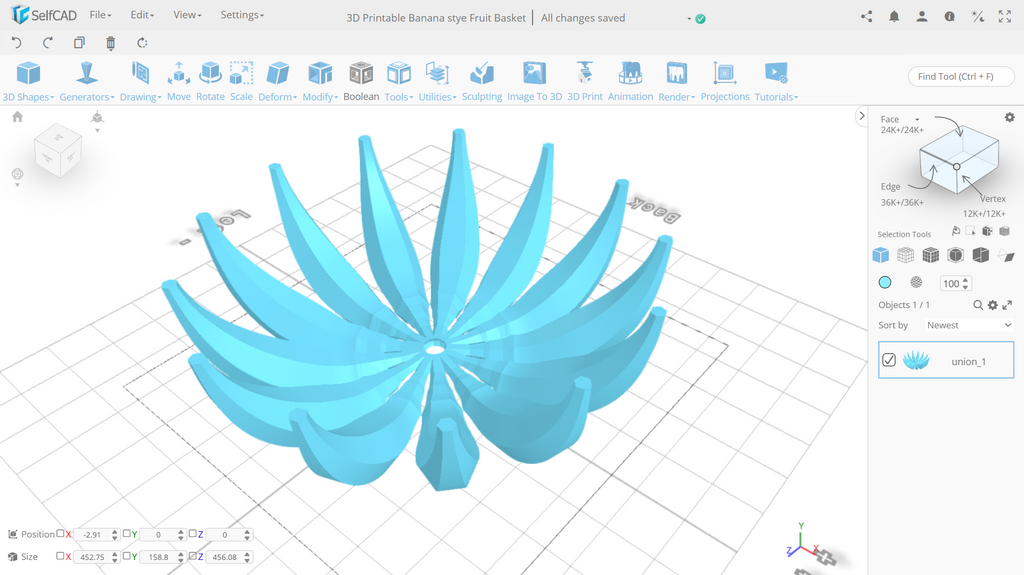Open the Sculpting tool
This screenshot has width=1024, height=575.
[x=482, y=82]
